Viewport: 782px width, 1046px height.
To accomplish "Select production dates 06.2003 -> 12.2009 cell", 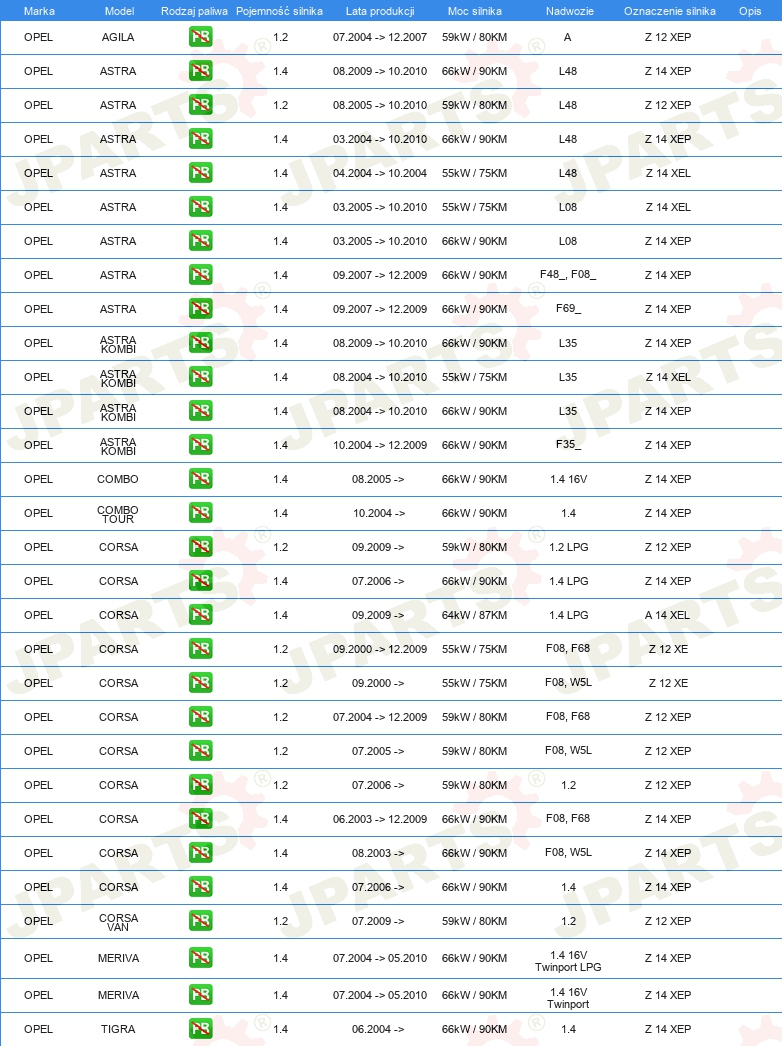I will coord(380,819).
